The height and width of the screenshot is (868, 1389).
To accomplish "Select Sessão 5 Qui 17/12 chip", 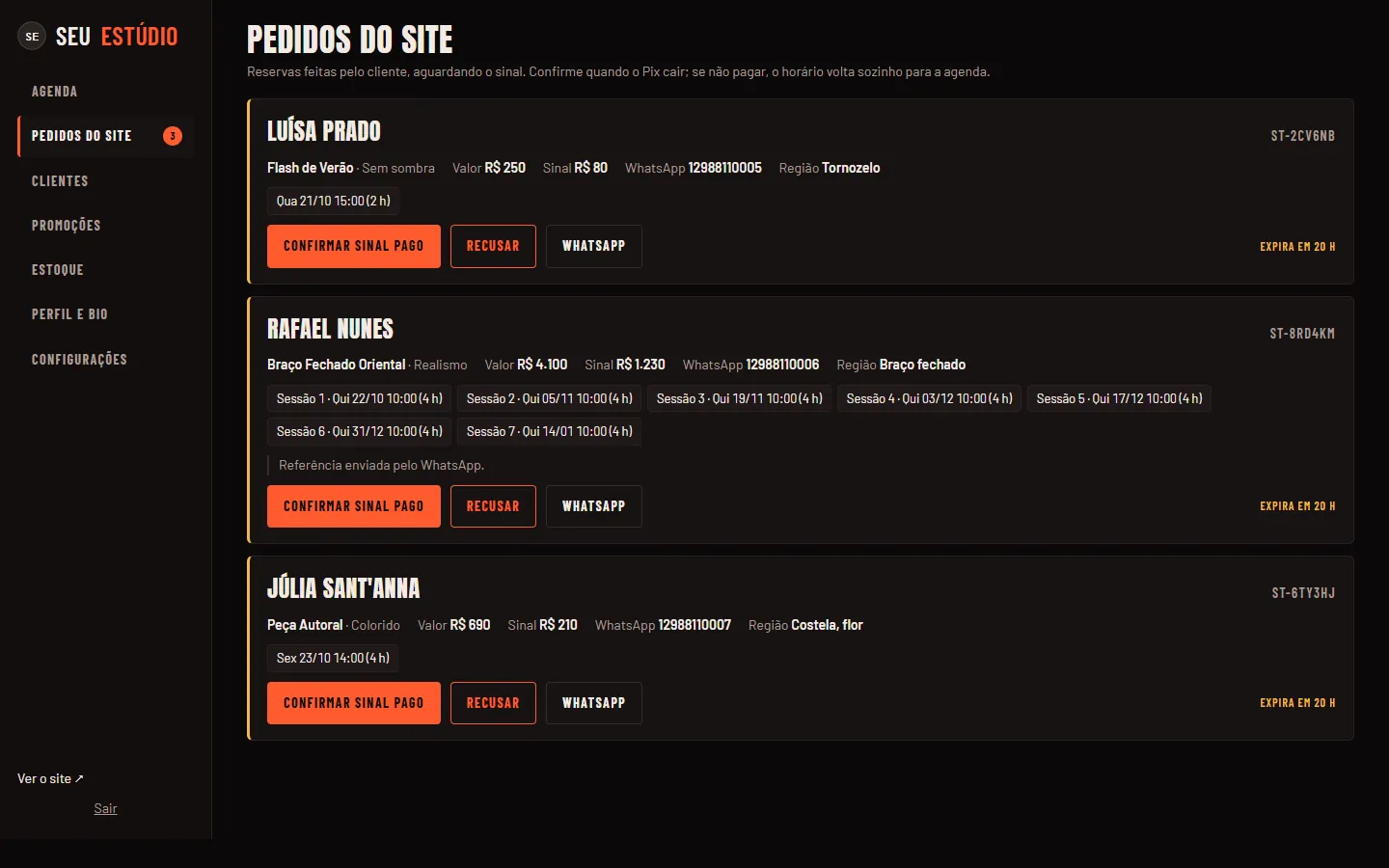I will point(1120,398).
